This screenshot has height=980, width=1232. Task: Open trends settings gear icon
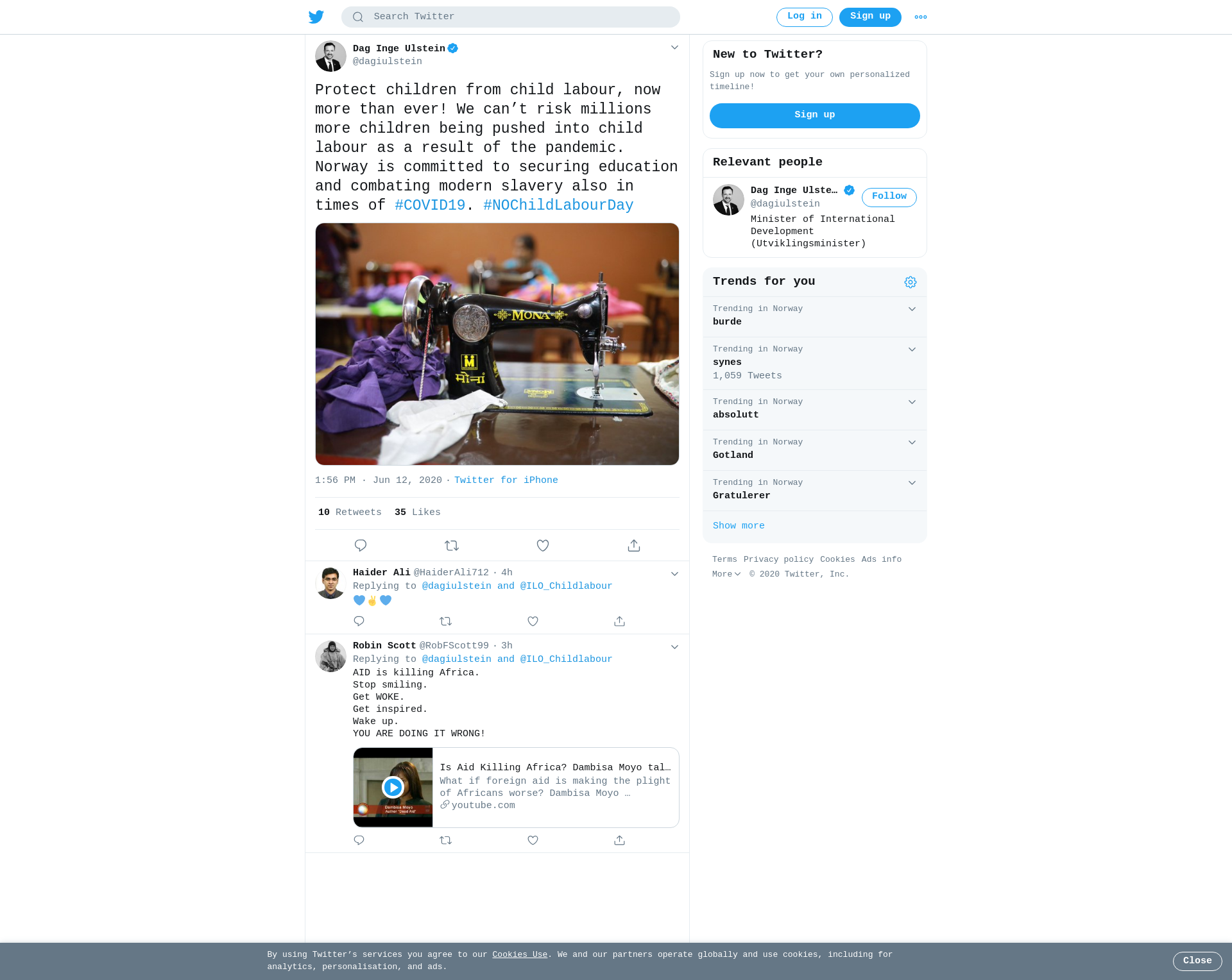(x=911, y=282)
